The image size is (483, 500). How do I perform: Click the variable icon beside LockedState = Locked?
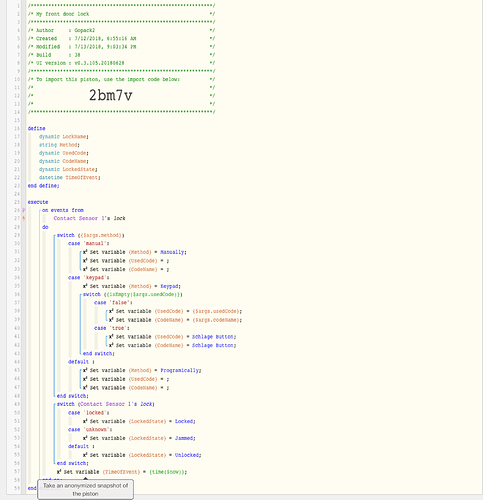[85, 421]
